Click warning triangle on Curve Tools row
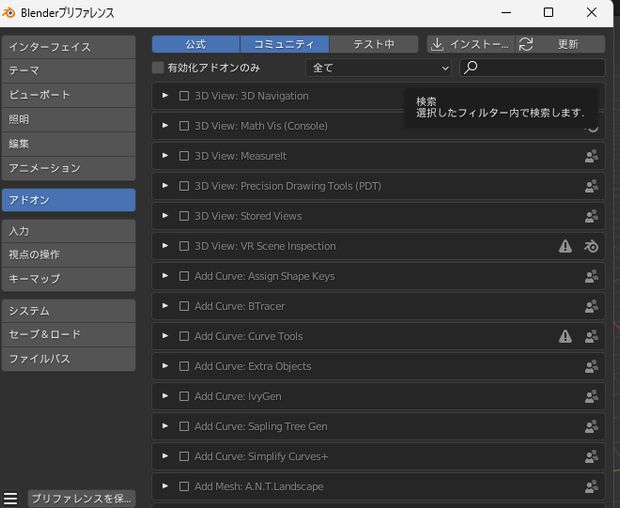This screenshot has height=508, width=620. pyautogui.click(x=565, y=336)
